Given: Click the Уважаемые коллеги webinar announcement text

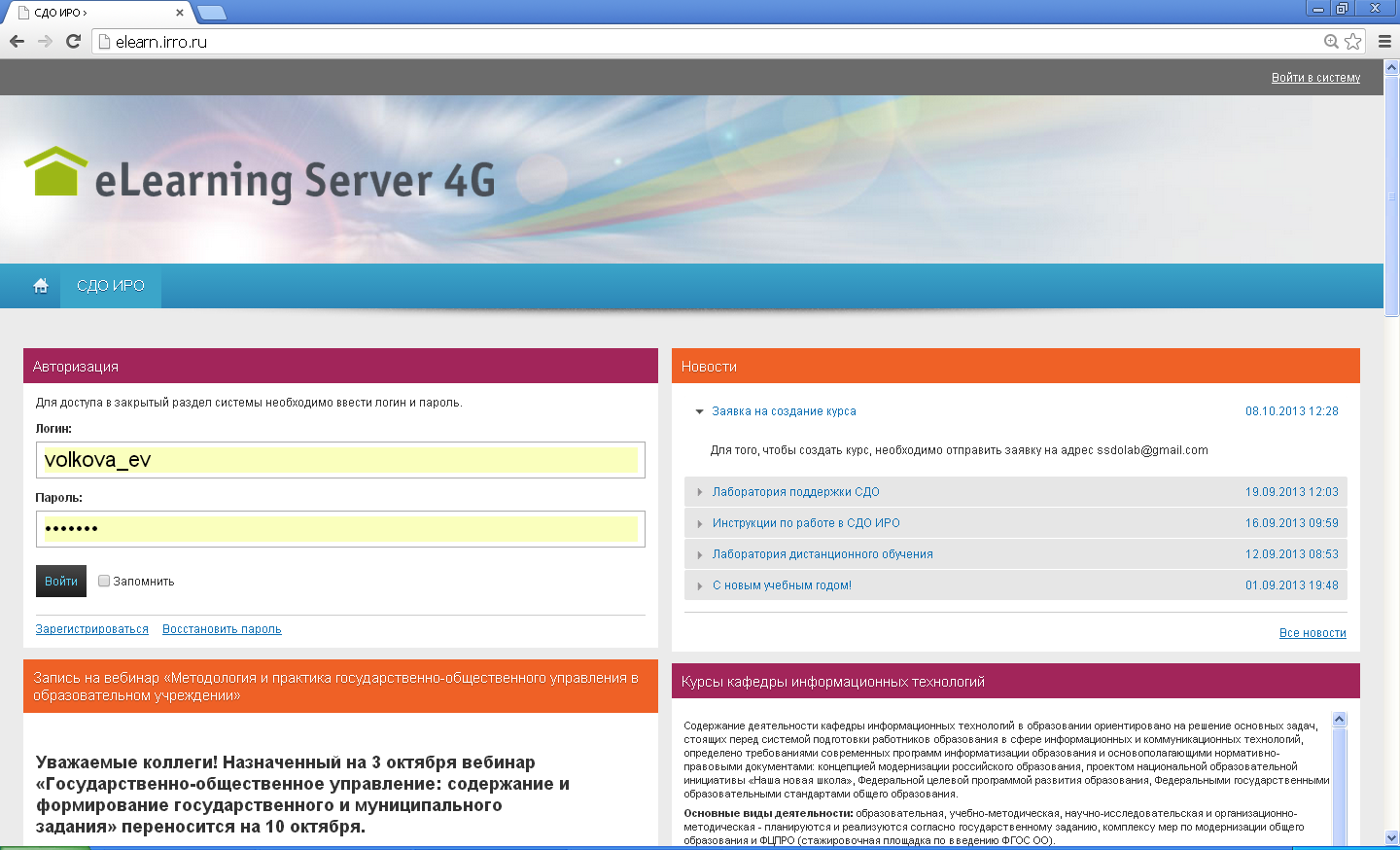Looking at the screenshot, I should [x=303, y=795].
